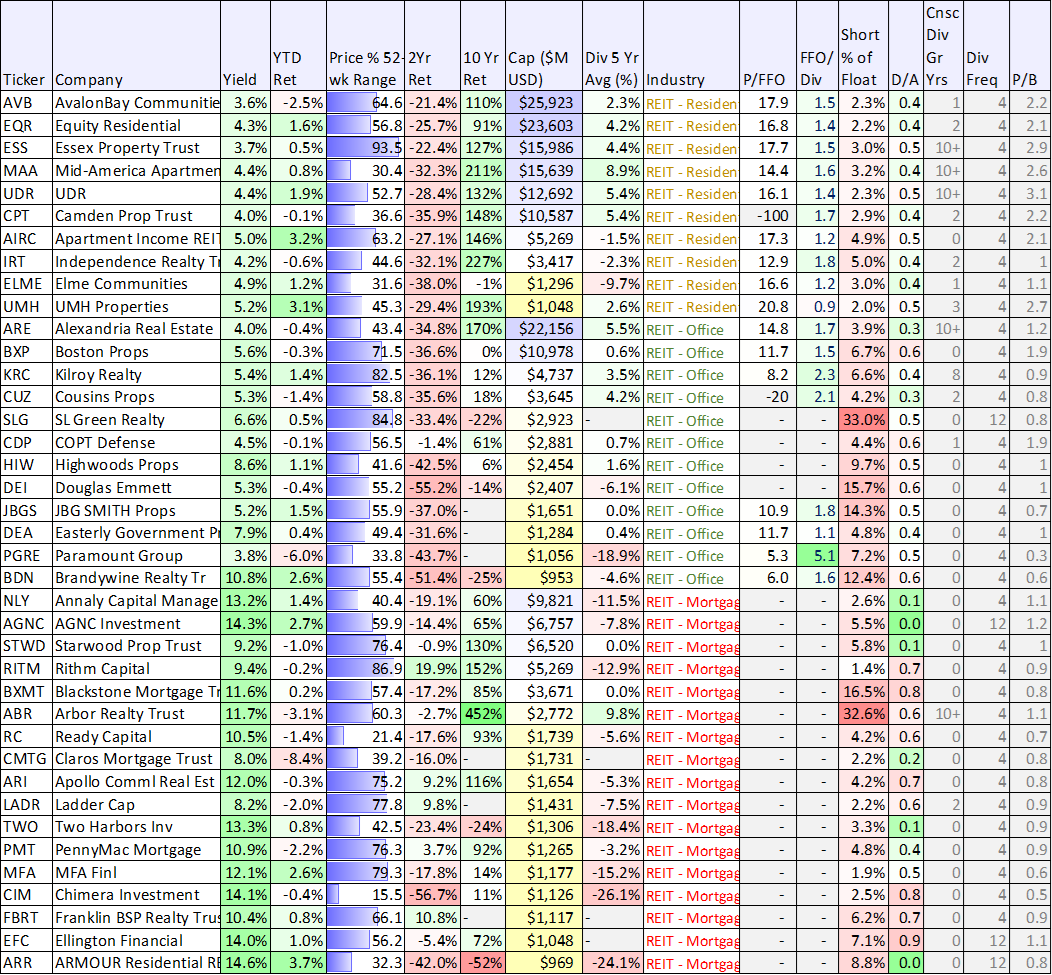Click the $953 market cap cell

(544, 578)
